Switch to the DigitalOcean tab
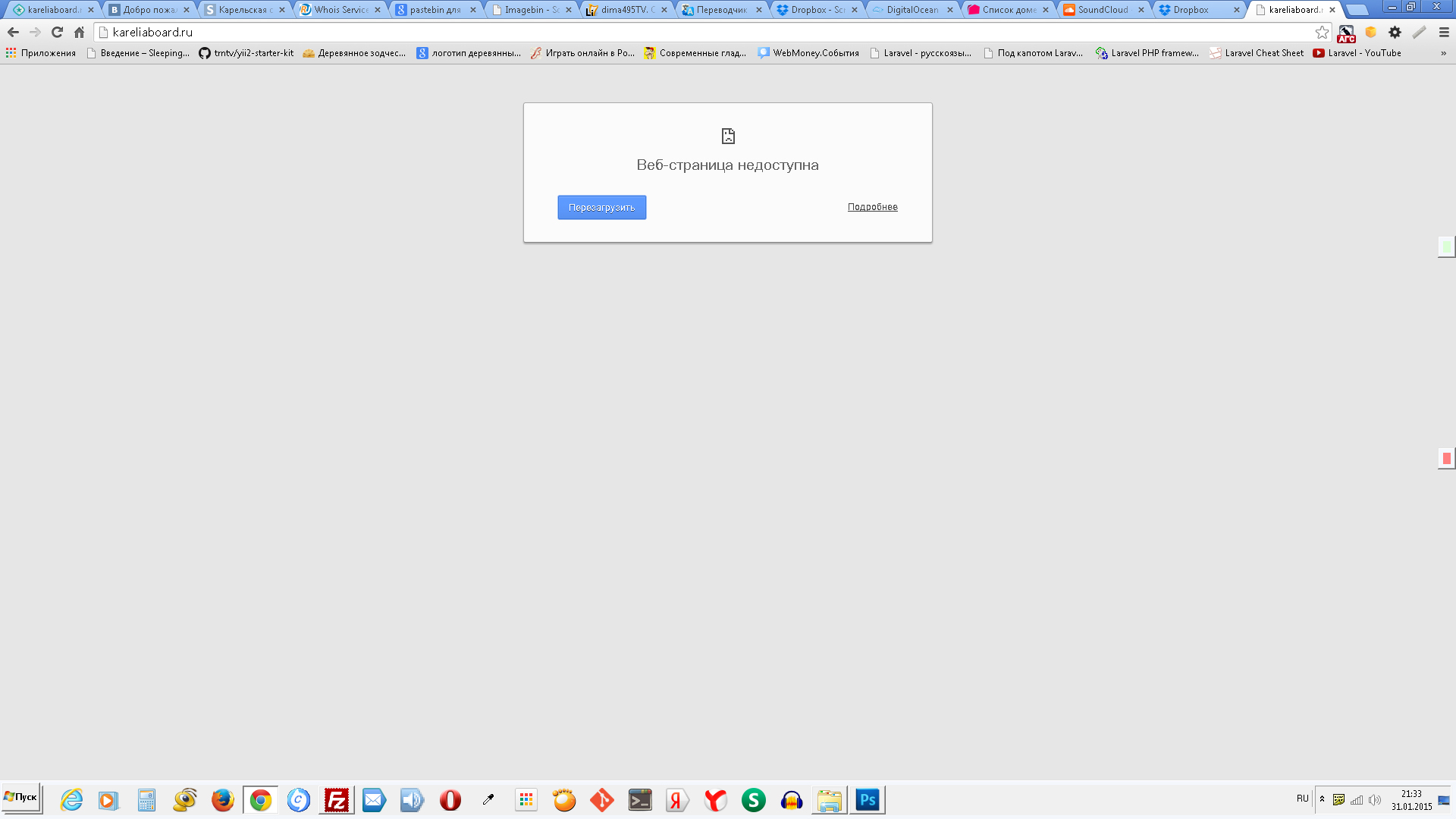 (912, 10)
